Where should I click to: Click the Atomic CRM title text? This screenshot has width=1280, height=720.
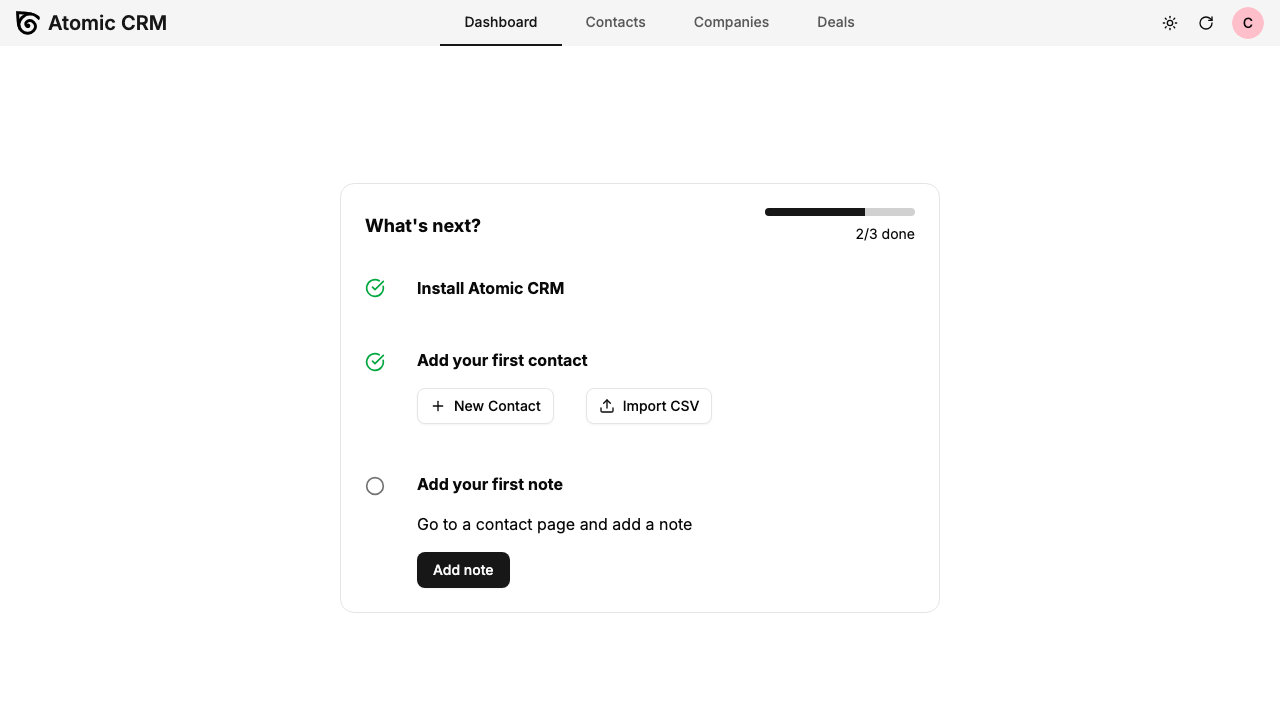107,23
